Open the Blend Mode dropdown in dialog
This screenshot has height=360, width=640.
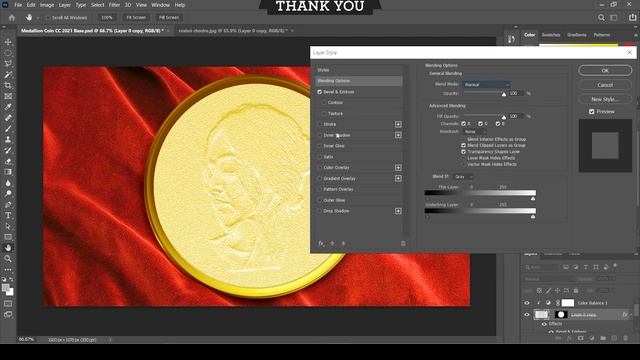coord(486,84)
